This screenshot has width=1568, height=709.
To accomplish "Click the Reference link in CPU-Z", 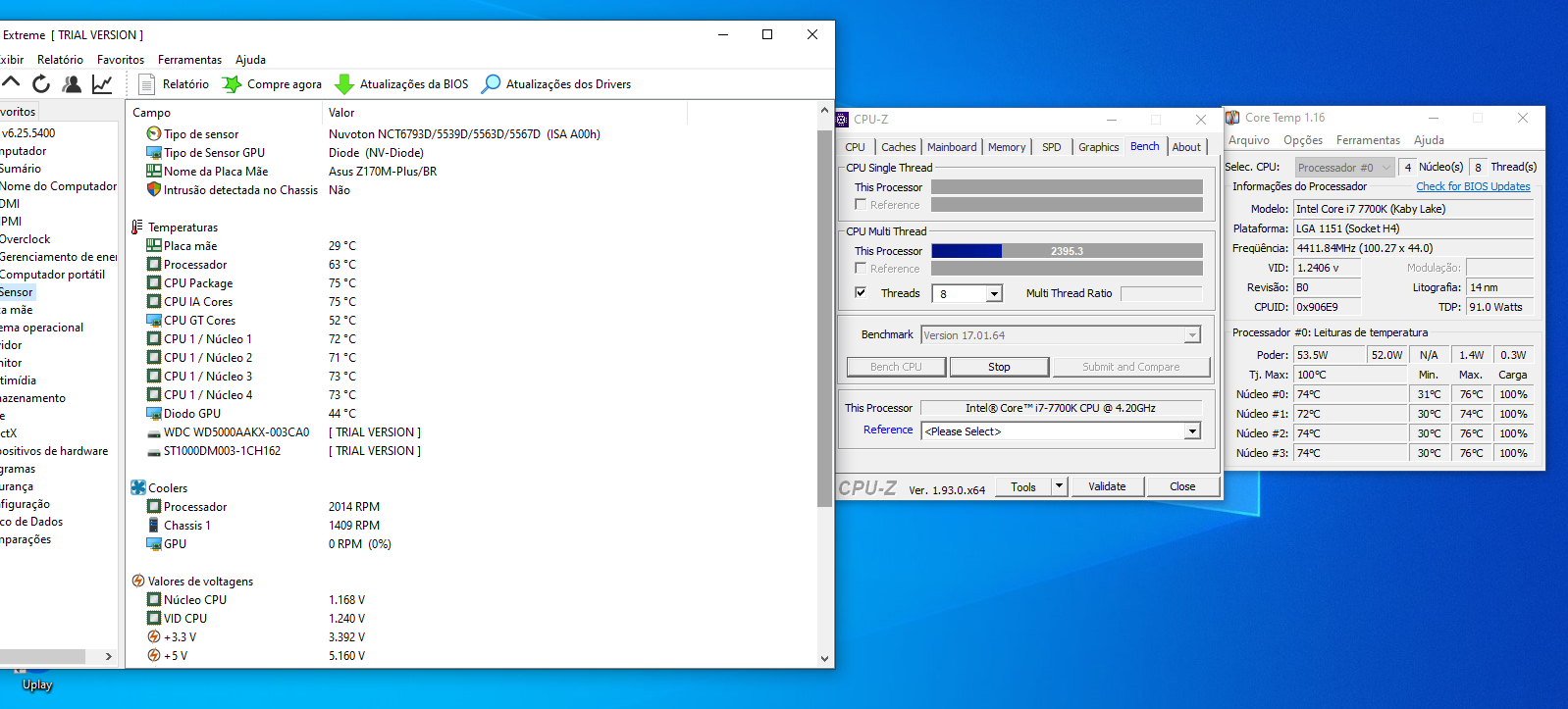I will pyautogui.click(x=888, y=430).
